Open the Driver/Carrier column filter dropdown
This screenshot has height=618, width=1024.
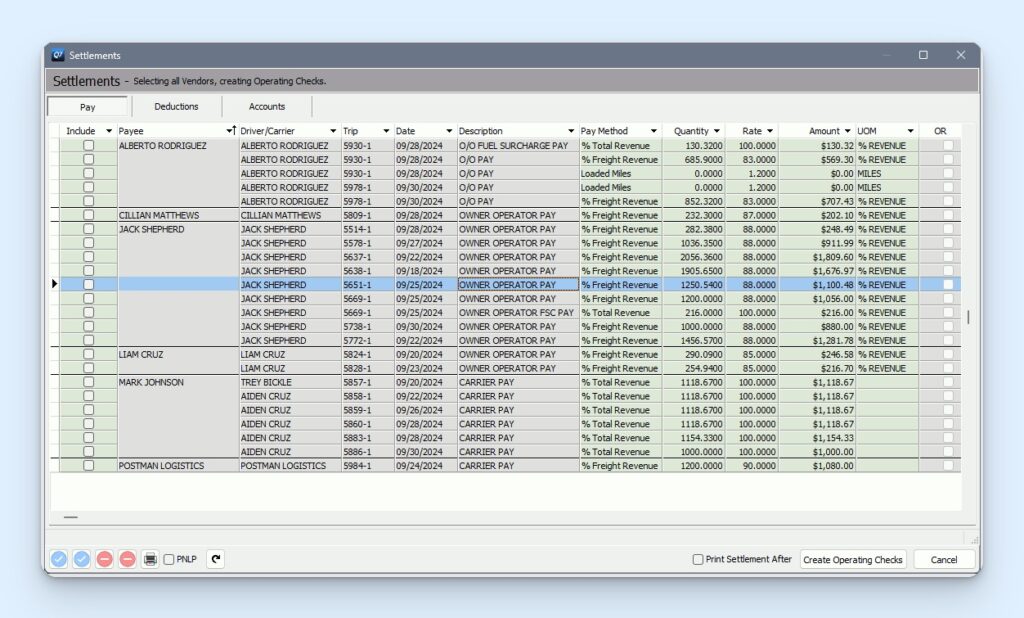(333, 131)
